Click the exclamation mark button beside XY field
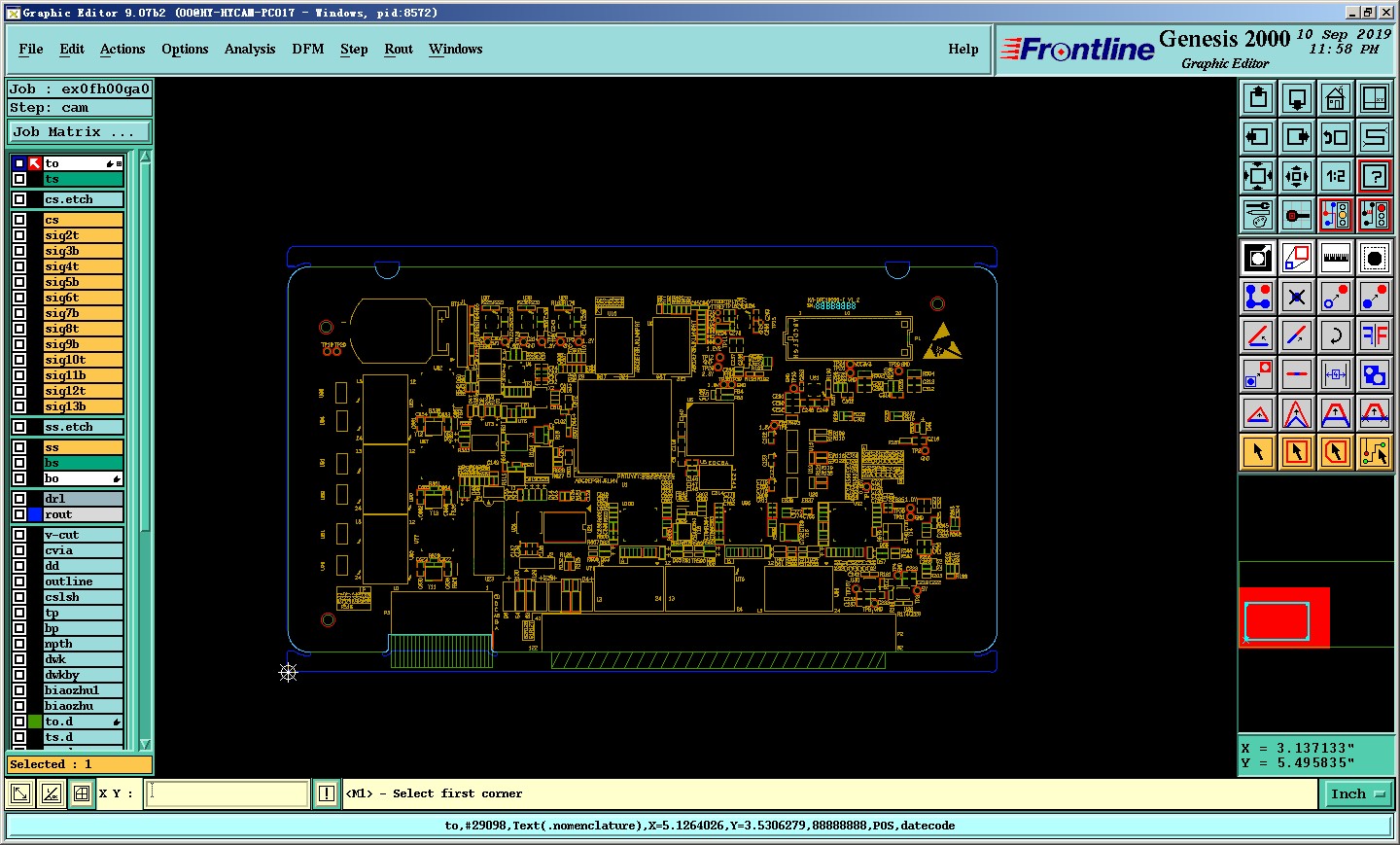Viewport: 1400px width, 845px height. [327, 794]
